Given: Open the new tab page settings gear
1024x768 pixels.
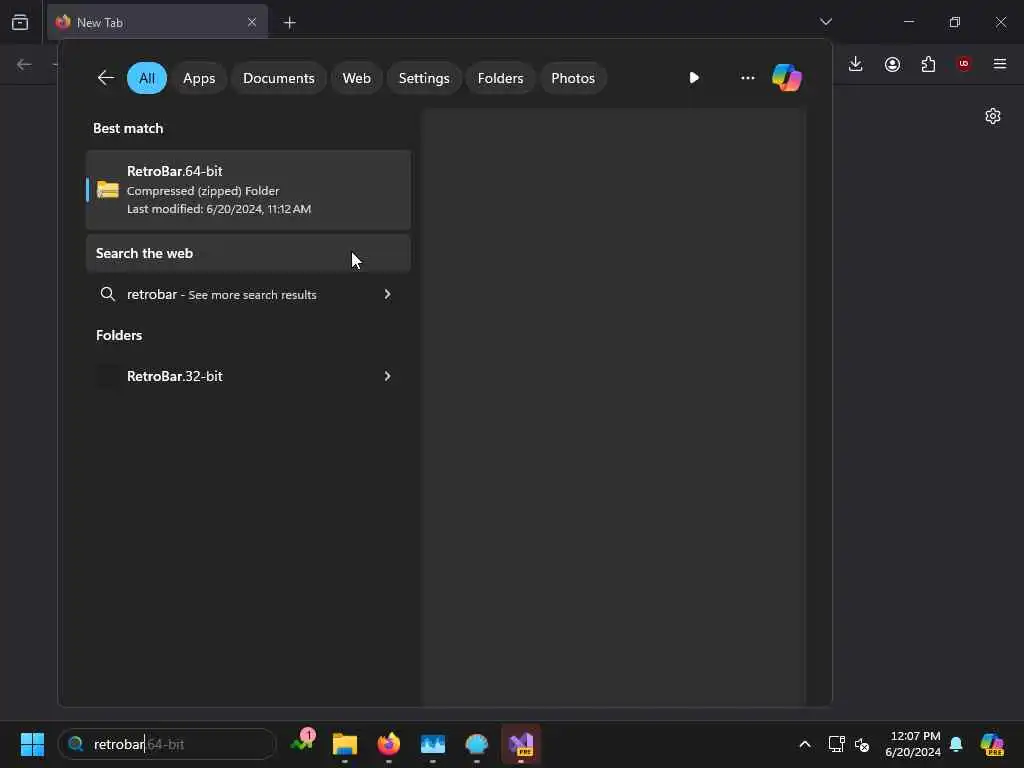Looking at the screenshot, I should pos(993,116).
